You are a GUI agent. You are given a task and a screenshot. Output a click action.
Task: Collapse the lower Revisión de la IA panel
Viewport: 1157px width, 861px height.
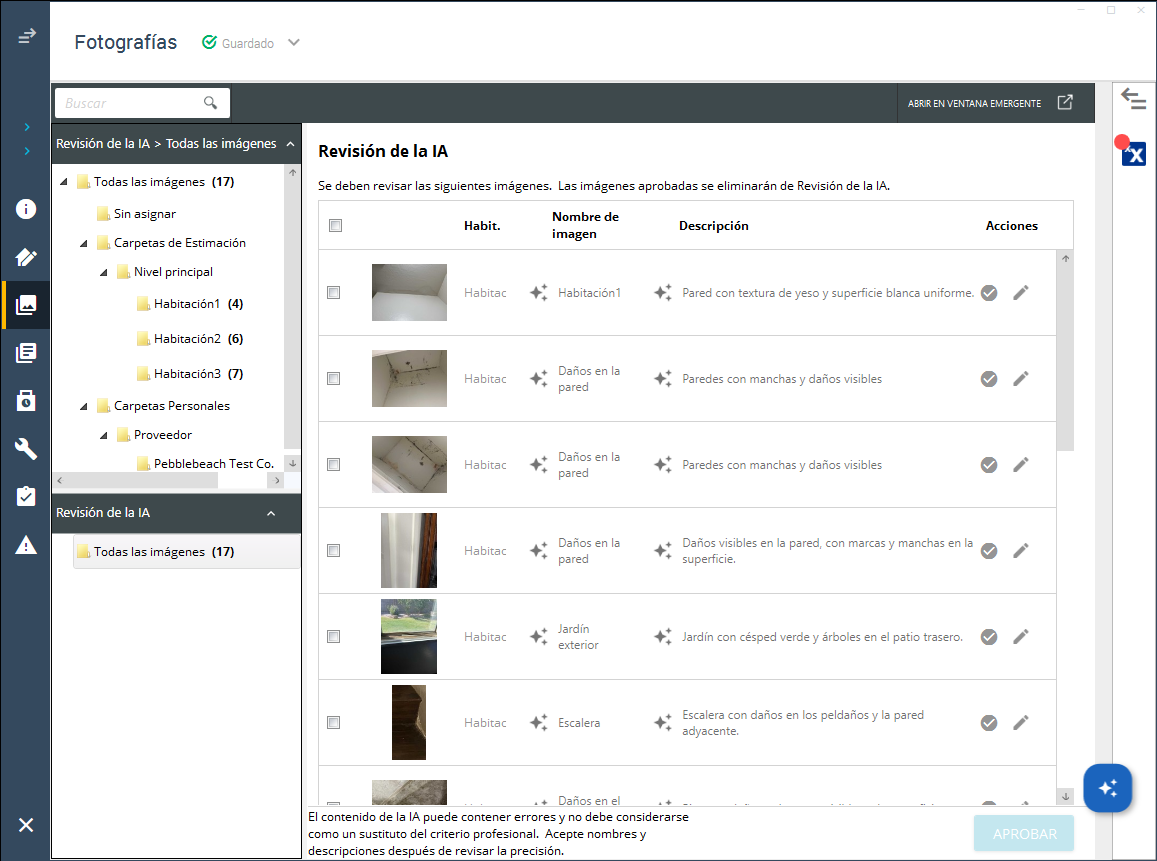pyautogui.click(x=271, y=513)
